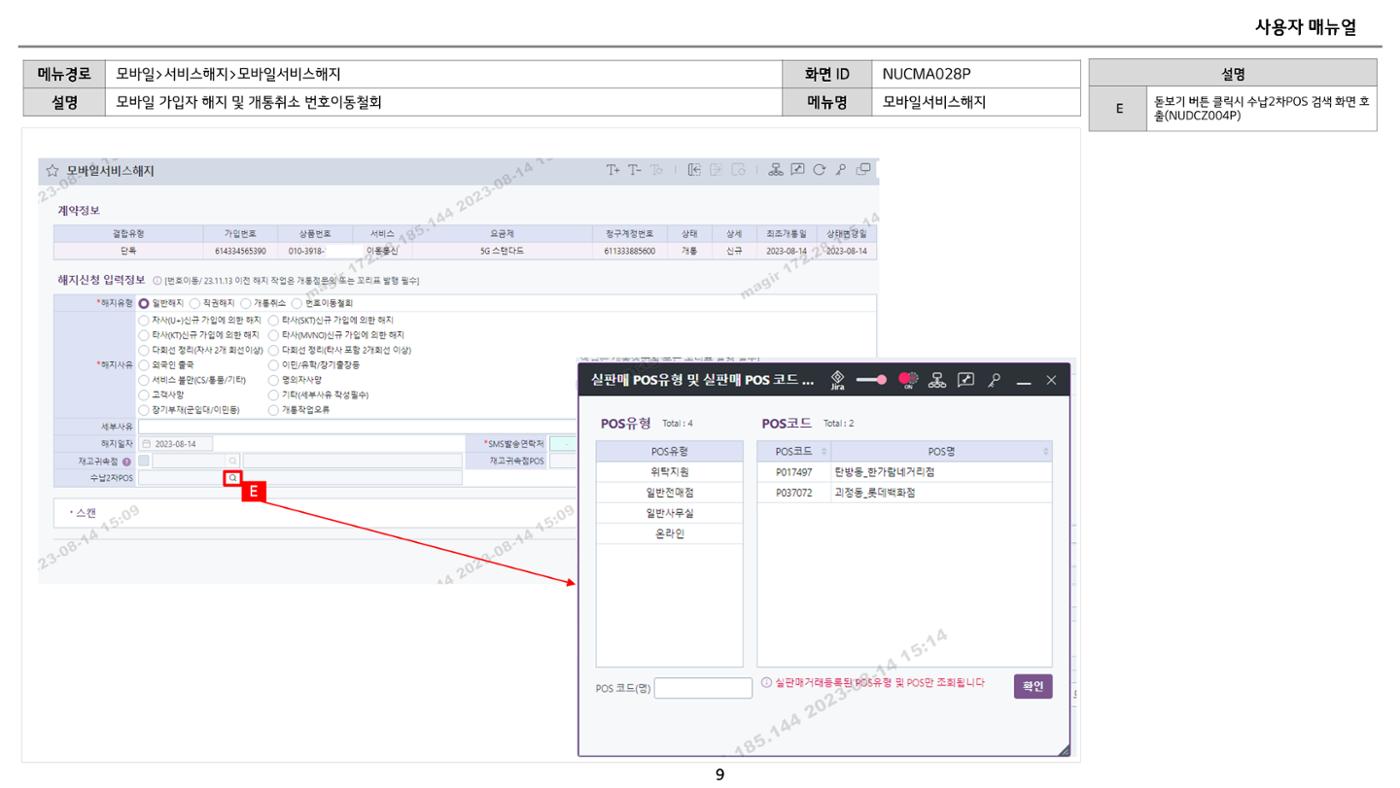Screen dimensions: 1400x788
Task: Click POS name 탄방동_한가람네거리점
Action: (883, 472)
